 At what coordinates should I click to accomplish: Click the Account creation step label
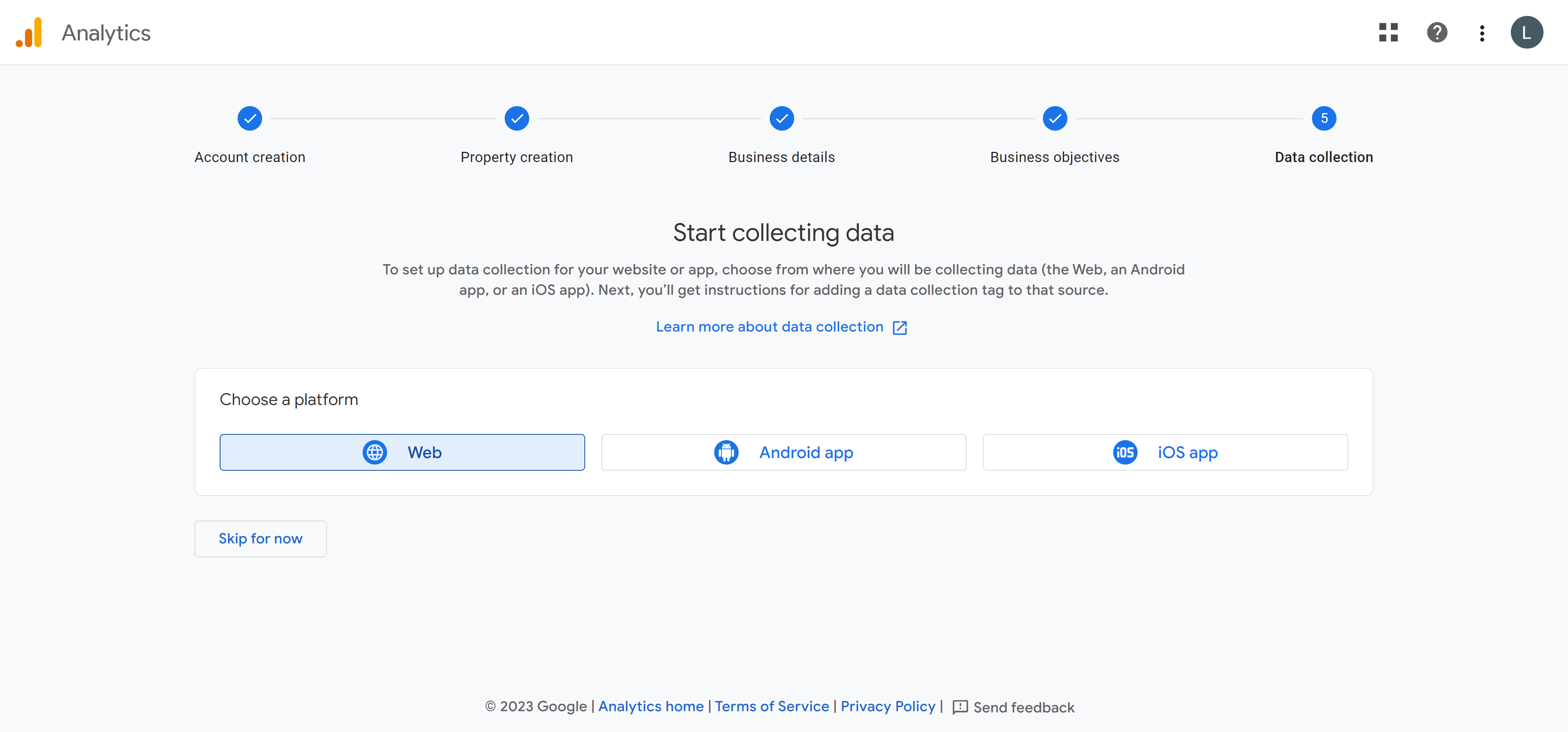pos(249,157)
